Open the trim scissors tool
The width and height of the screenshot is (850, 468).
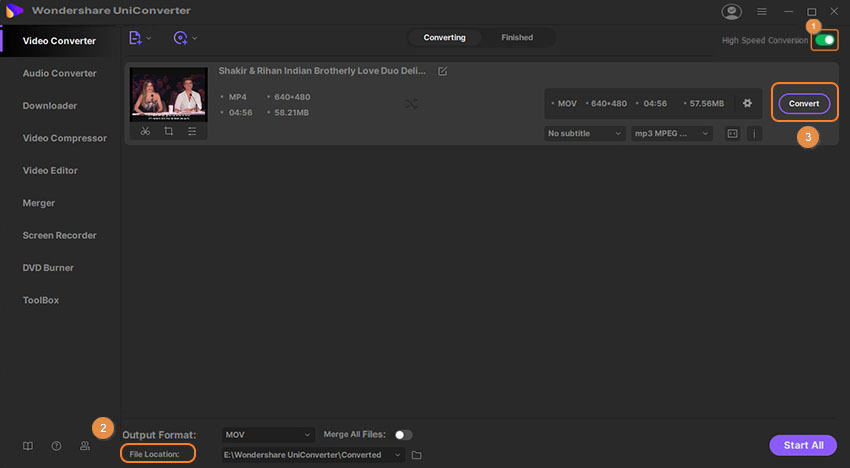coord(145,131)
